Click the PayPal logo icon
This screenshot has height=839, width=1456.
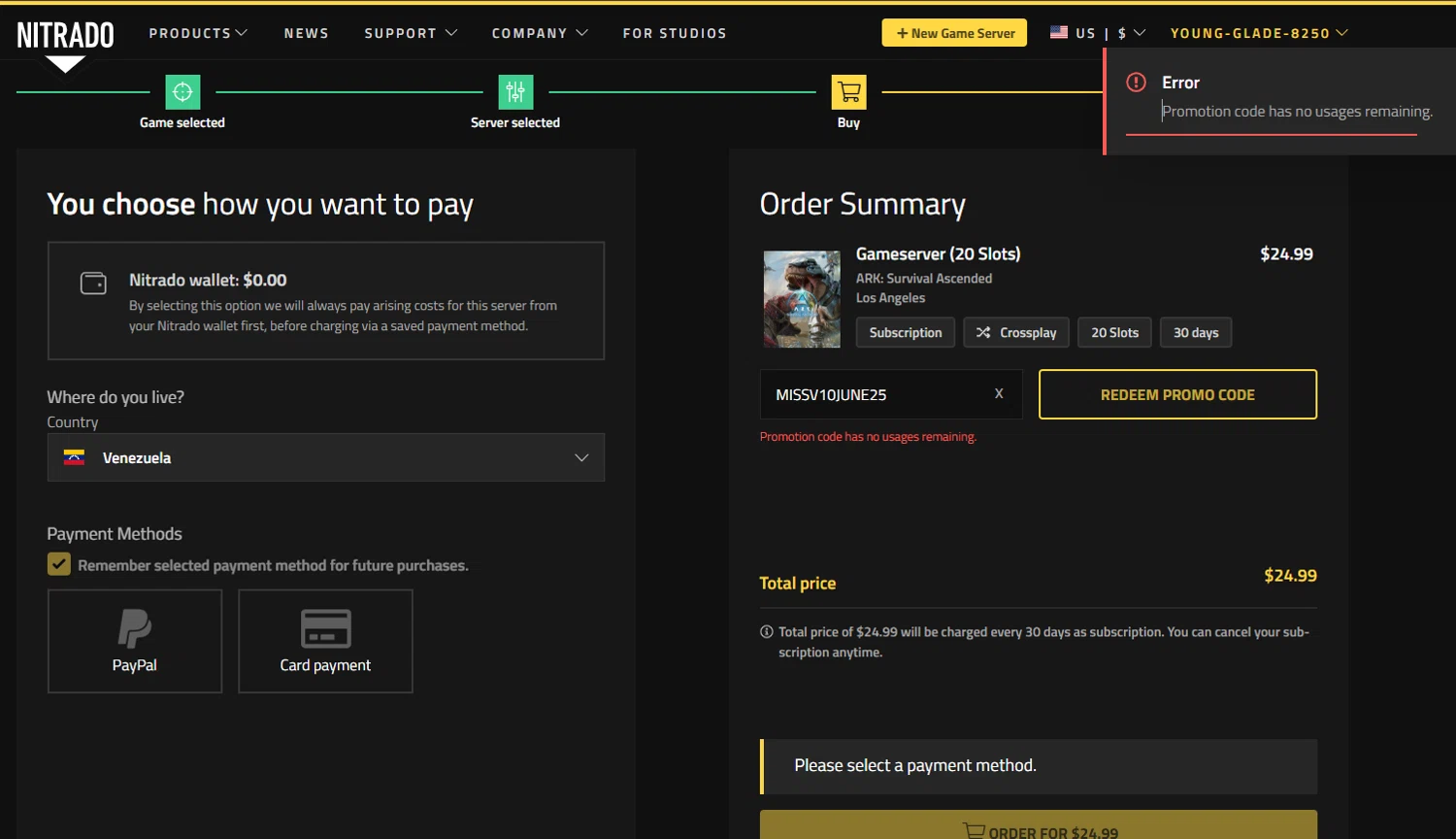[x=135, y=628]
